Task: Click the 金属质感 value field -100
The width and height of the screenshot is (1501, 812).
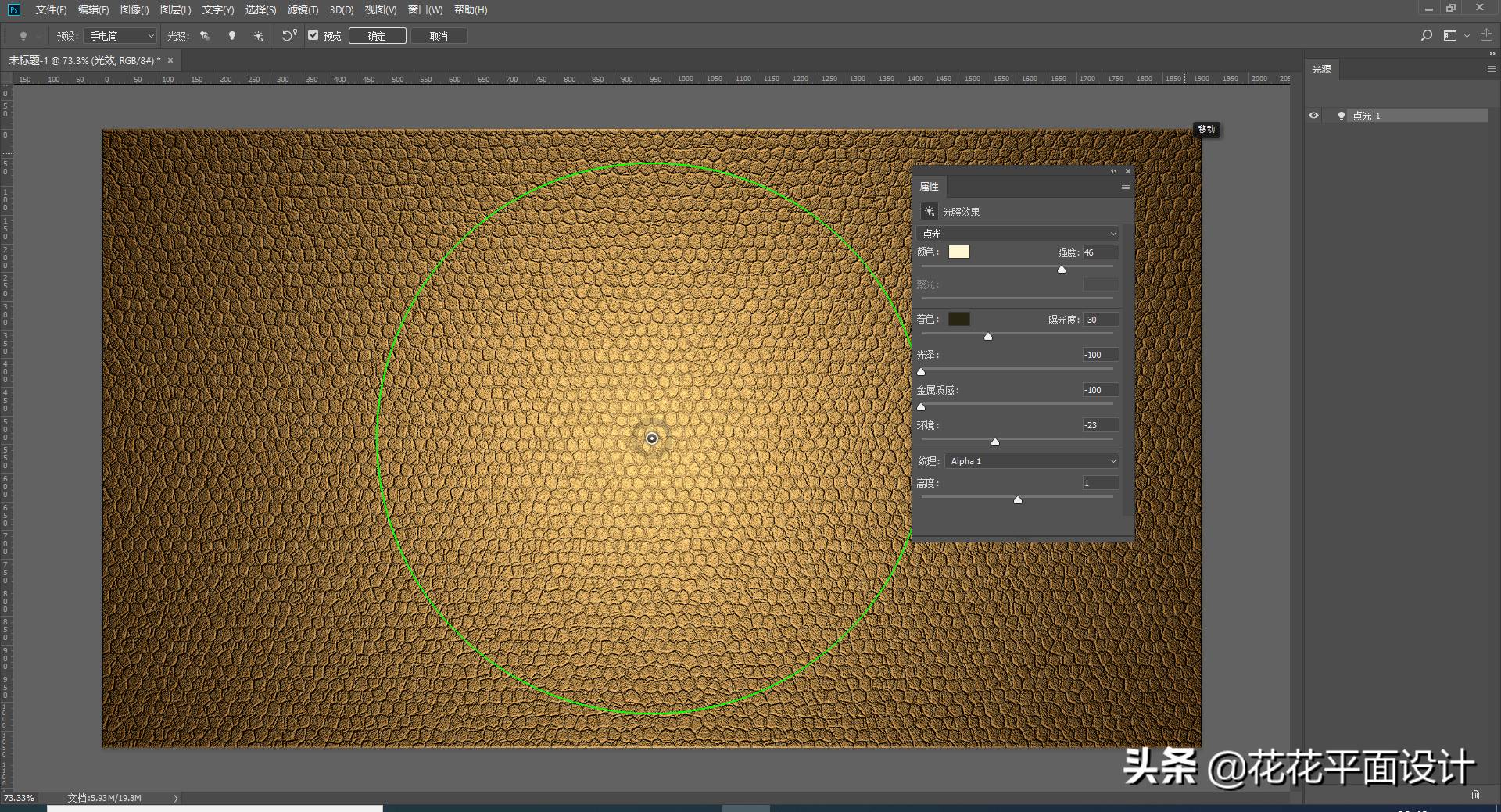Action: point(1101,390)
